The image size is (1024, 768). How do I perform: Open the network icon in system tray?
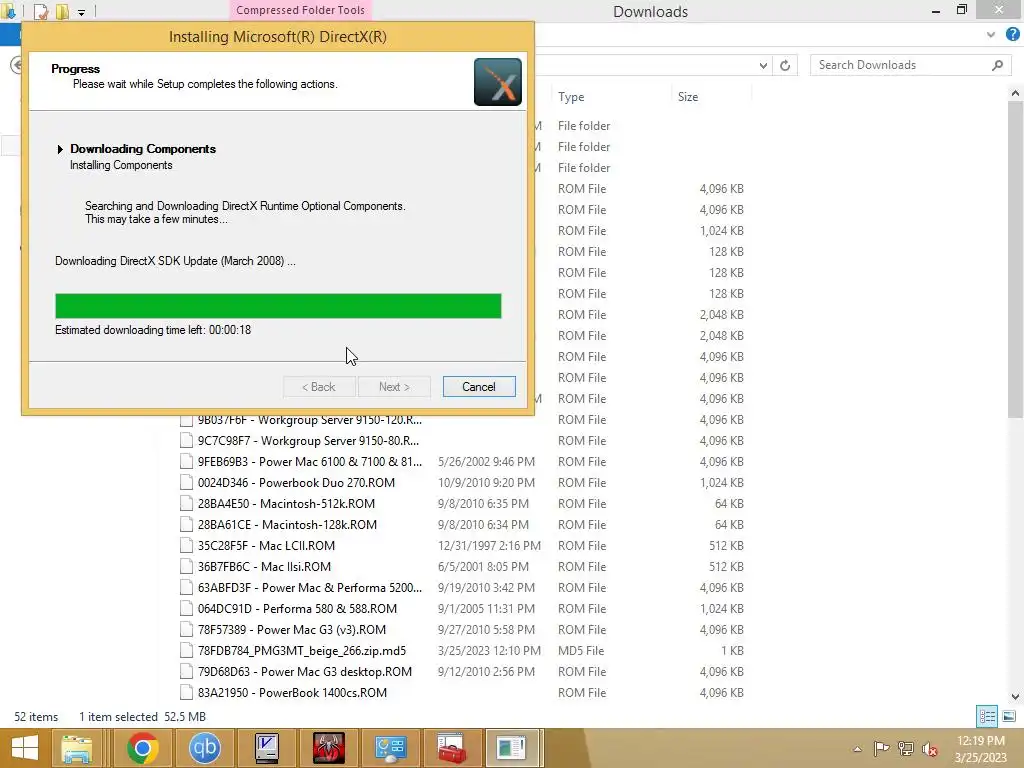[906, 748]
